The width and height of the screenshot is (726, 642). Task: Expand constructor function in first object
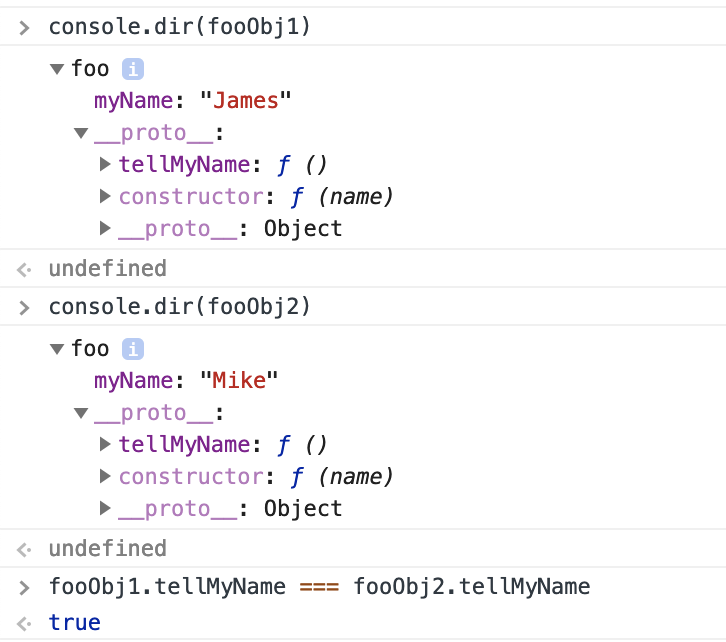click(105, 197)
